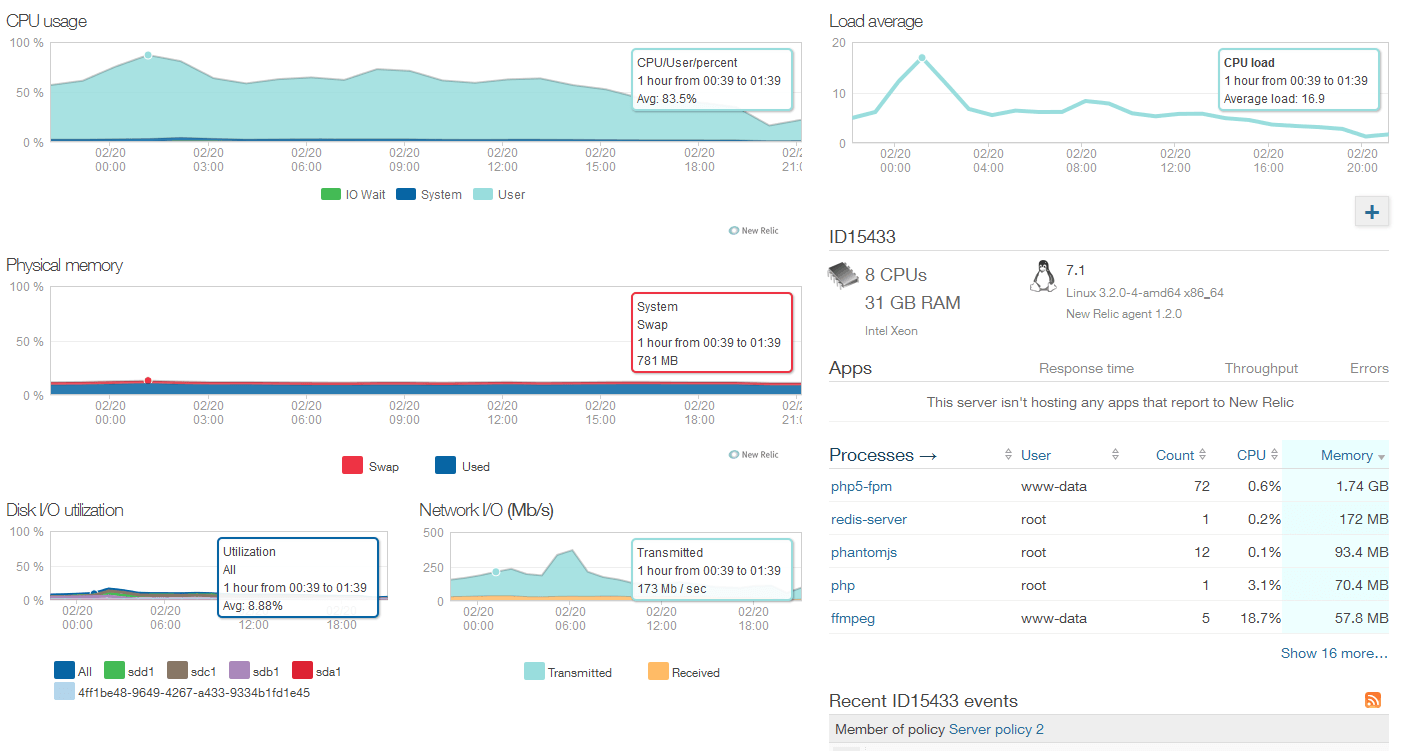Screen dimensions: 1401x751
Task: Click the 18.7% CPU value for ffmpeg
Action: click(x=1259, y=618)
